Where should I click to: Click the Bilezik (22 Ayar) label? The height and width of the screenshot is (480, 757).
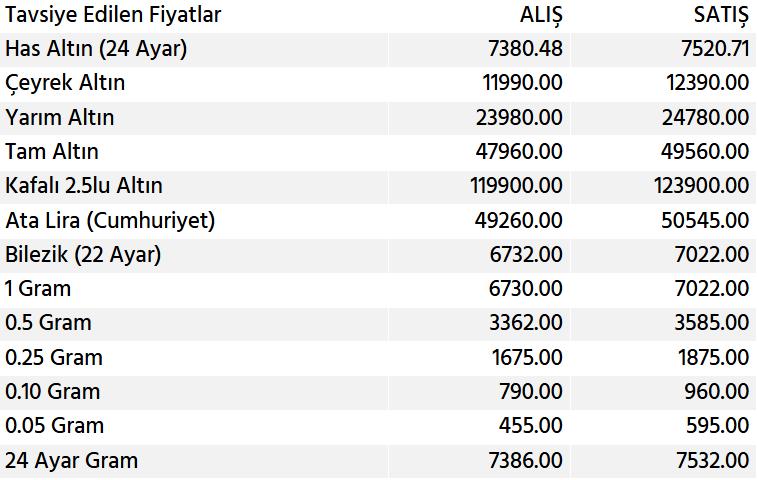tap(83, 255)
